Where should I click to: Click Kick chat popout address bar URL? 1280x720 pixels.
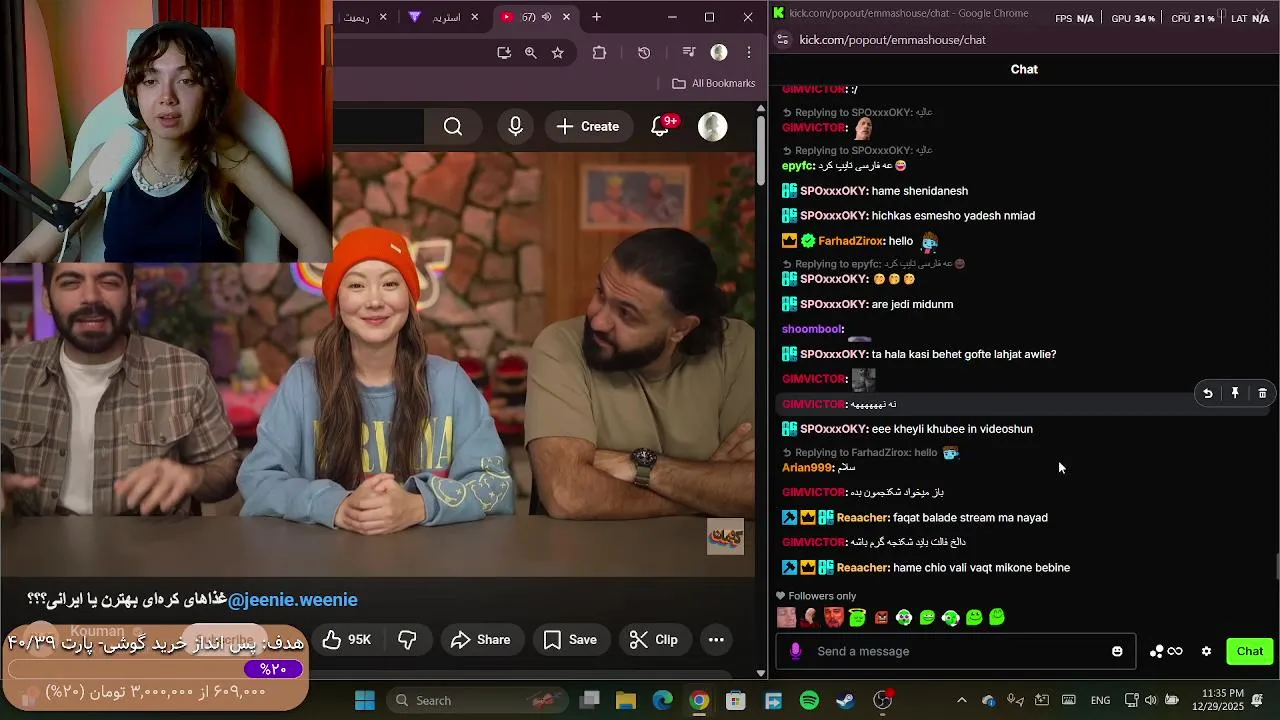(892, 40)
